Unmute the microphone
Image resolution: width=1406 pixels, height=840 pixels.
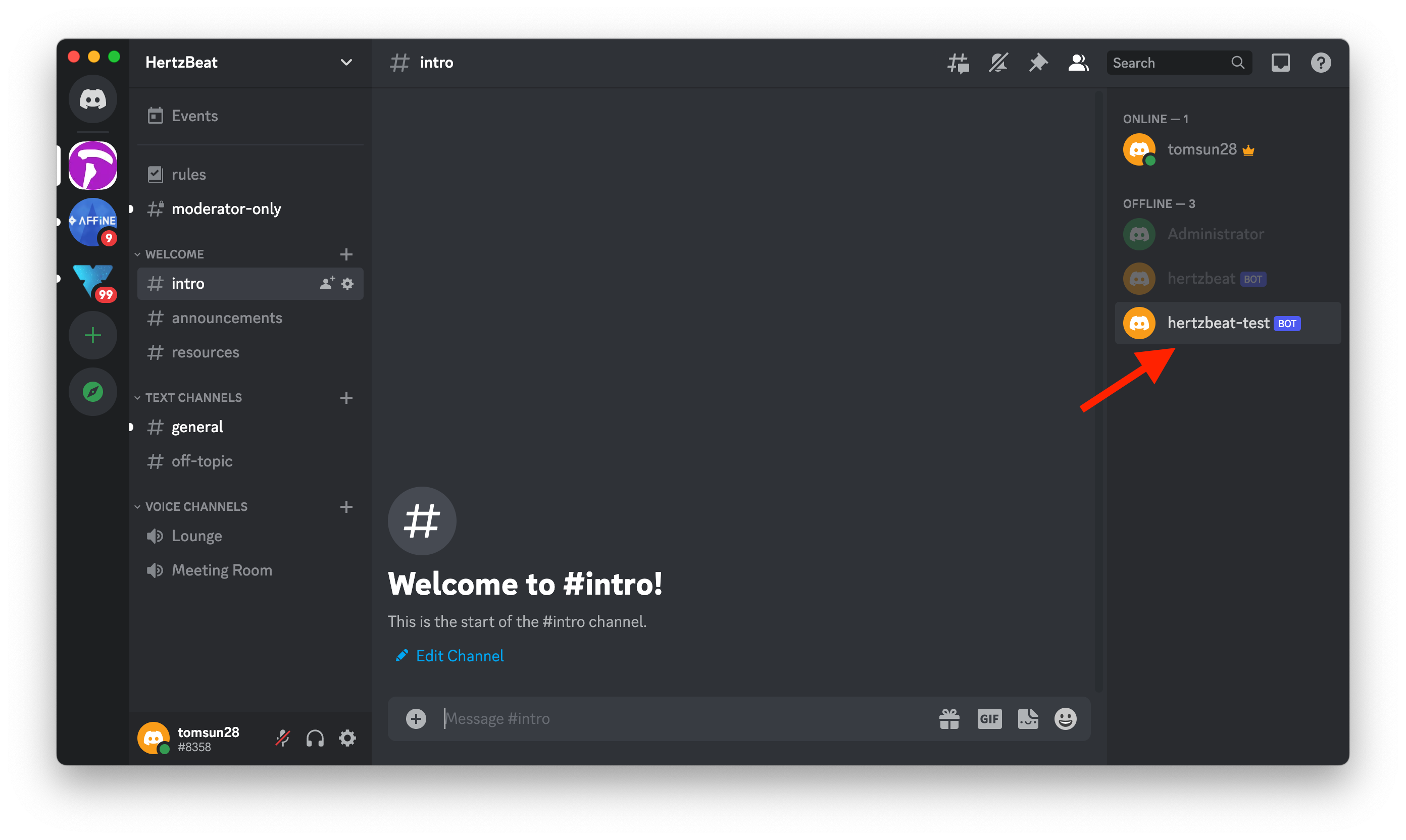(x=282, y=738)
